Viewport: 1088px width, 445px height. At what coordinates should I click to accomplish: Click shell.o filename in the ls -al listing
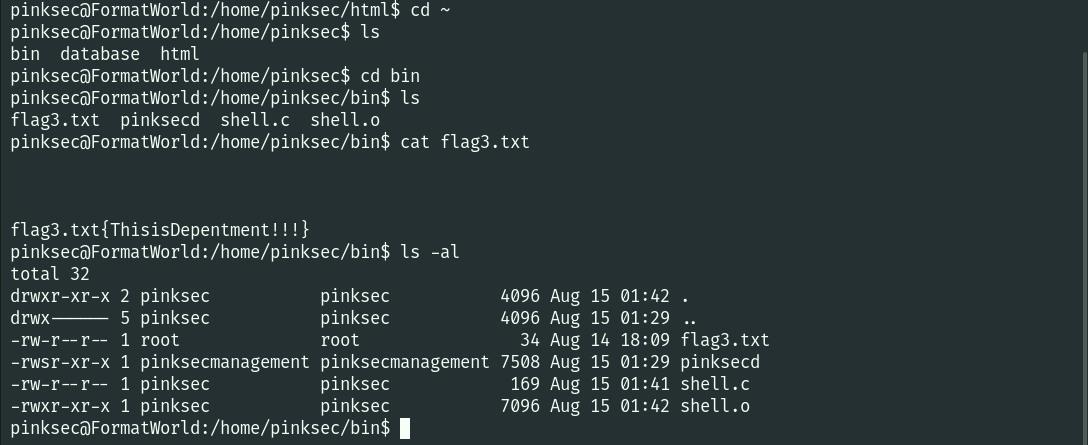tap(715, 406)
